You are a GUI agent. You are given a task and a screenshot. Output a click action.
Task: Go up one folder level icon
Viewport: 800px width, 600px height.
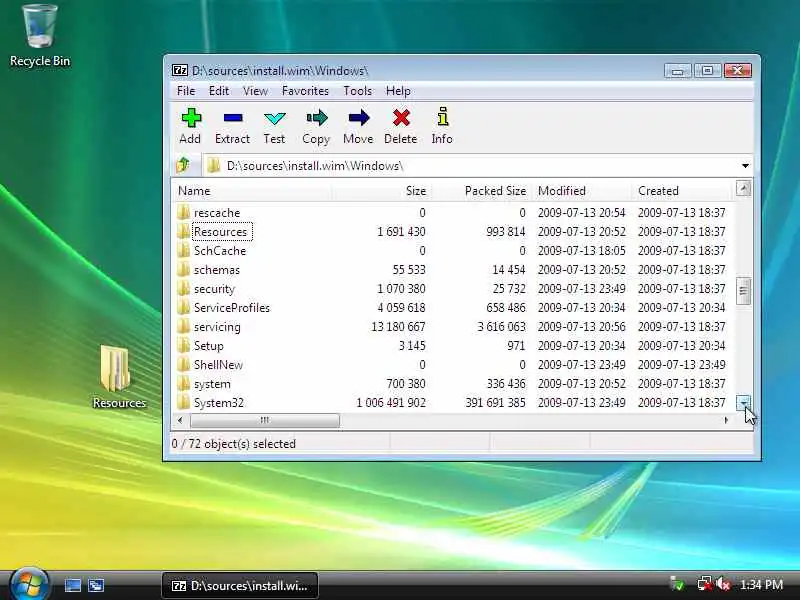click(x=183, y=165)
